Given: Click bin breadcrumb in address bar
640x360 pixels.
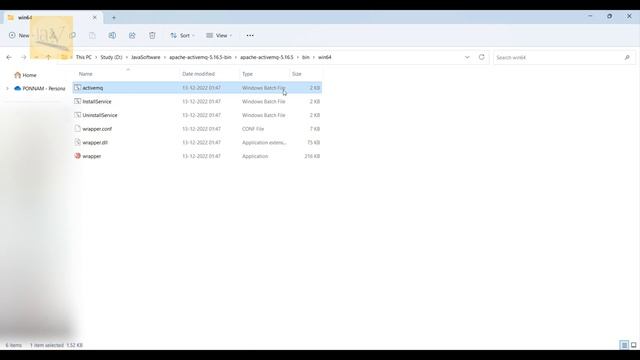Looking at the screenshot, I should pyautogui.click(x=306, y=58).
